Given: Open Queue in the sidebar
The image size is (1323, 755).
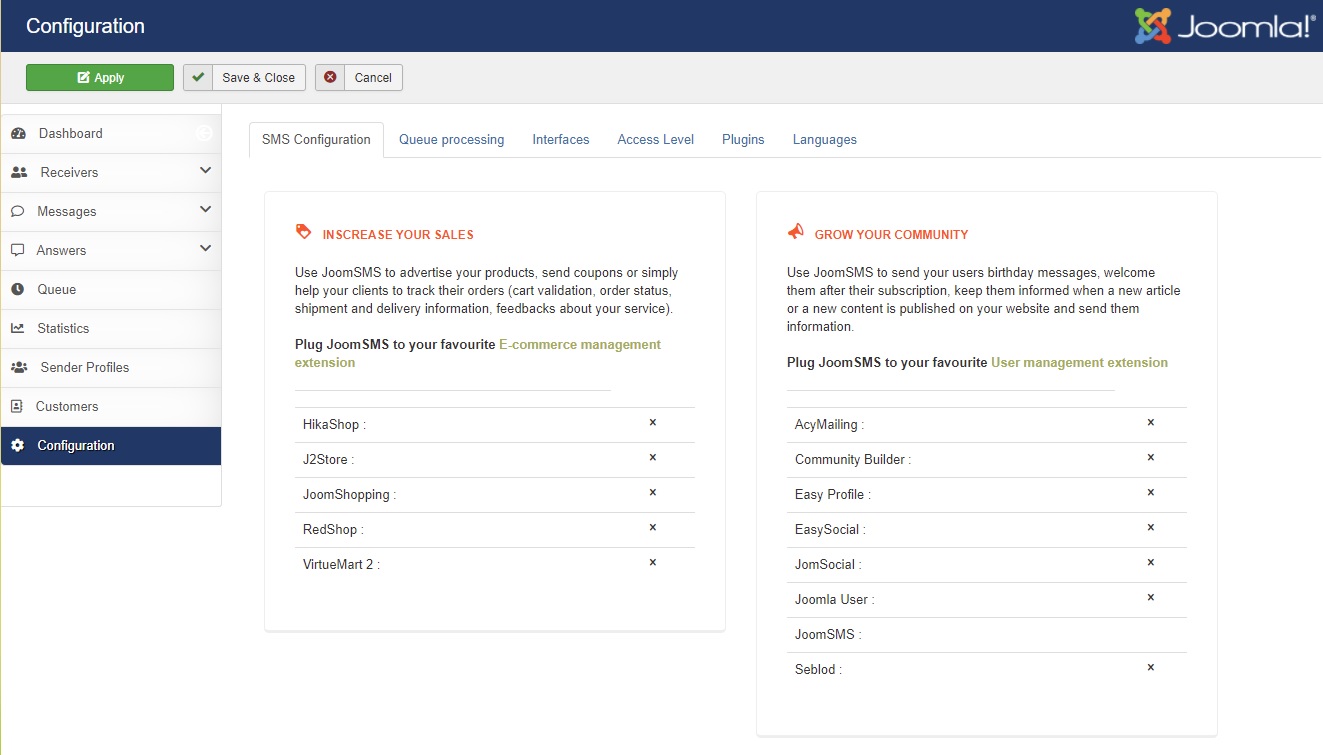Looking at the screenshot, I should 111,290.
